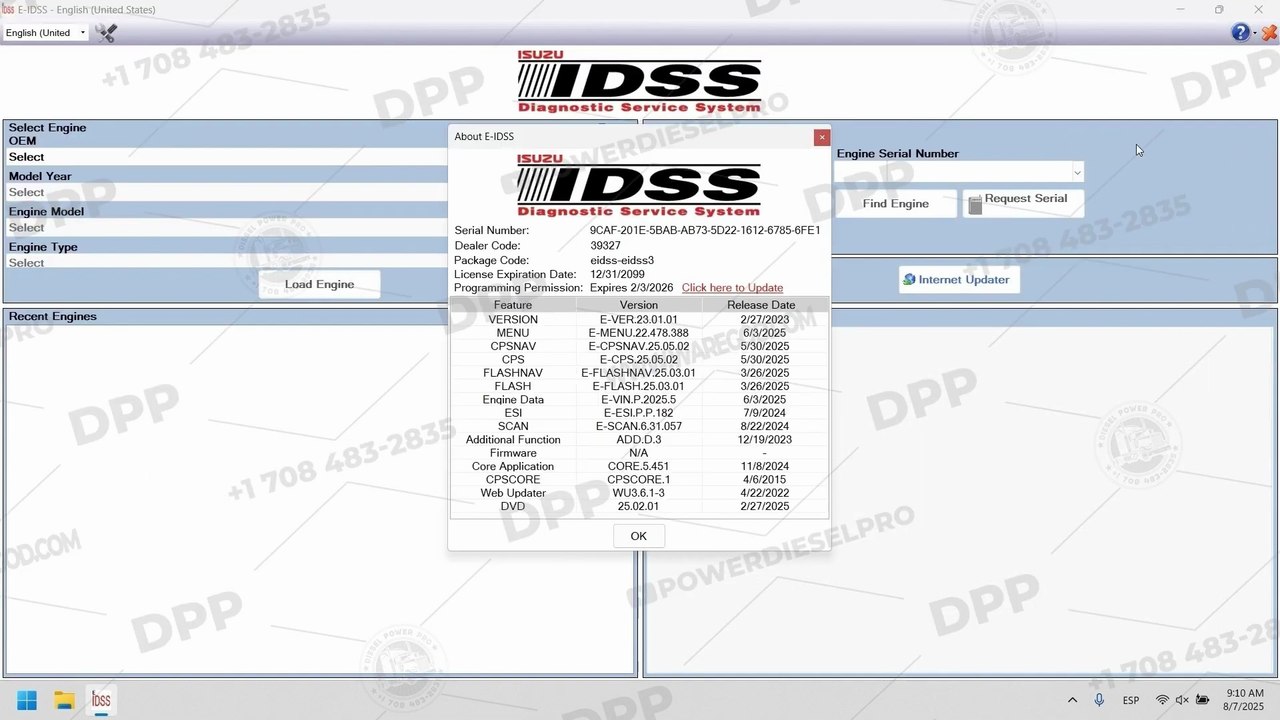
Task: Click version cell E-ESI.P.P.182
Action: (639, 413)
